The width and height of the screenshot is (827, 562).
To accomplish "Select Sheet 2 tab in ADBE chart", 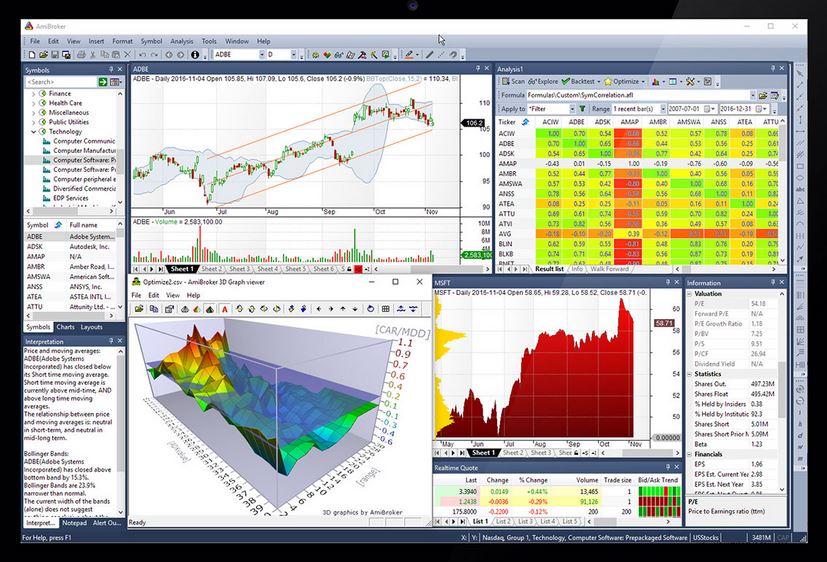I will click(x=211, y=269).
